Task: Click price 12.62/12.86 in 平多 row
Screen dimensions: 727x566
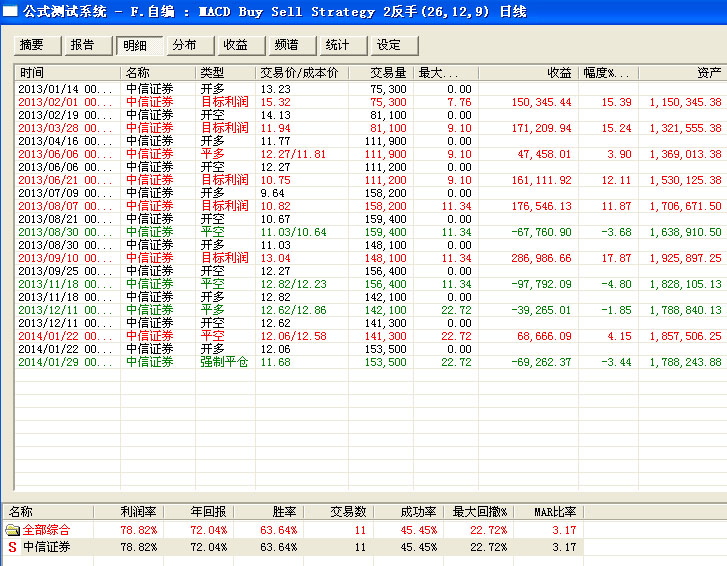Action: click(x=293, y=310)
